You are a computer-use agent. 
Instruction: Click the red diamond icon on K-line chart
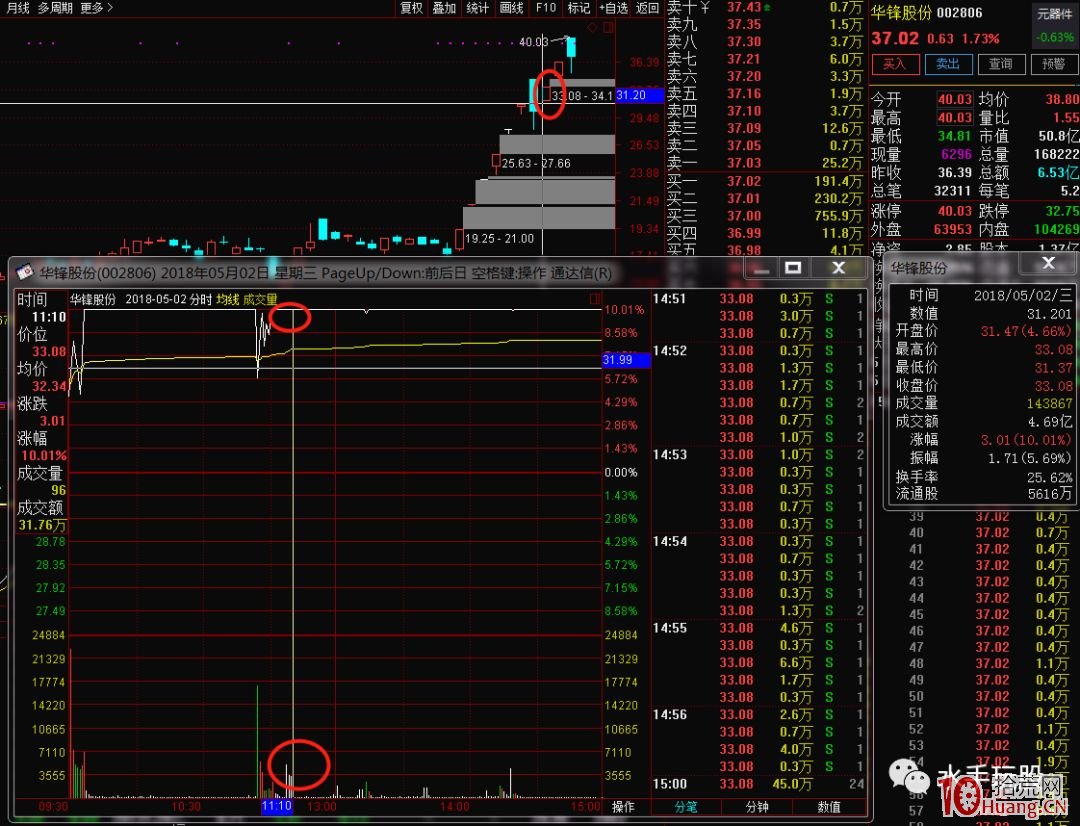pos(592,28)
